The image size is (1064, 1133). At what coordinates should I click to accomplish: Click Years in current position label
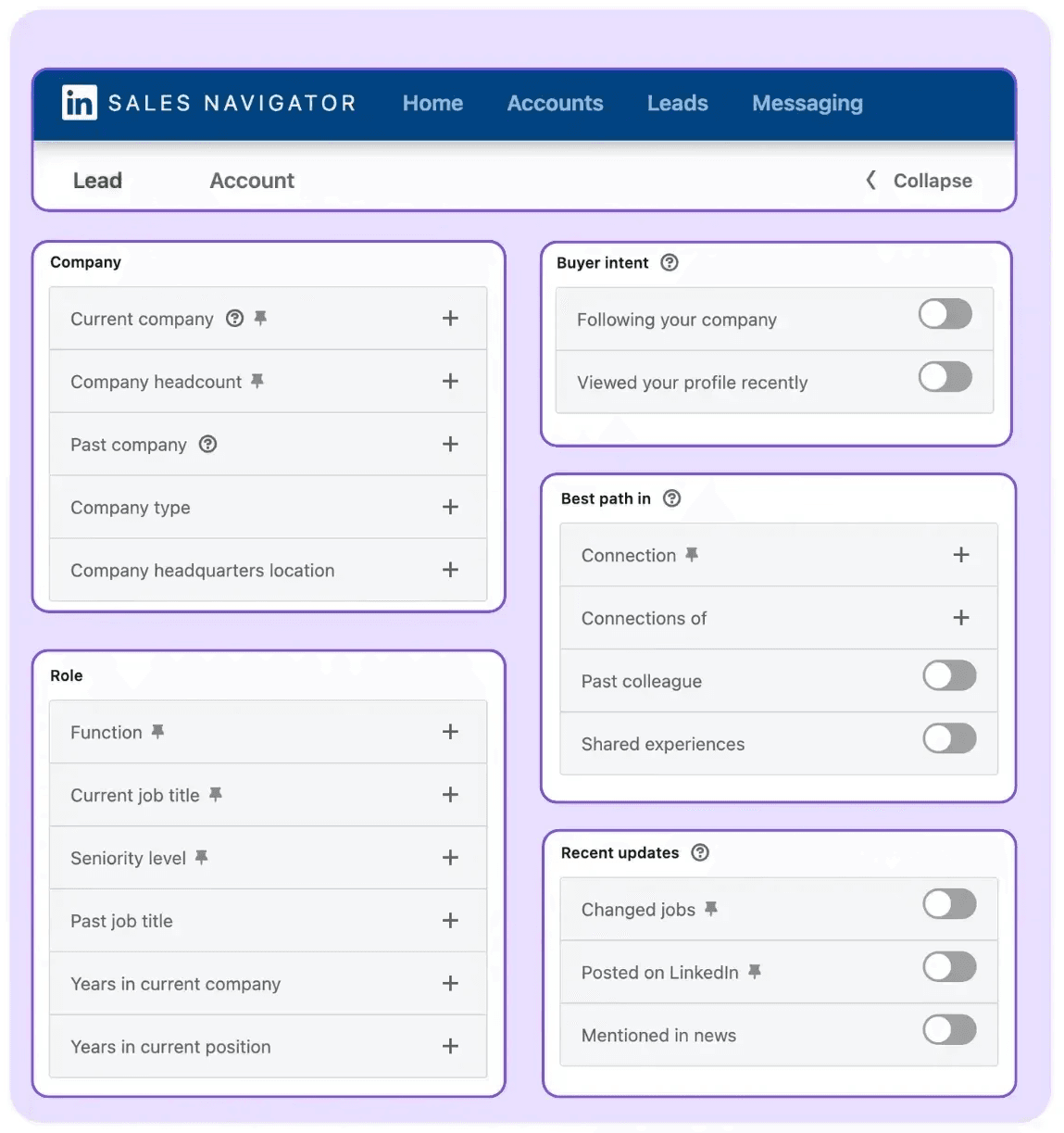coord(171,1047)
